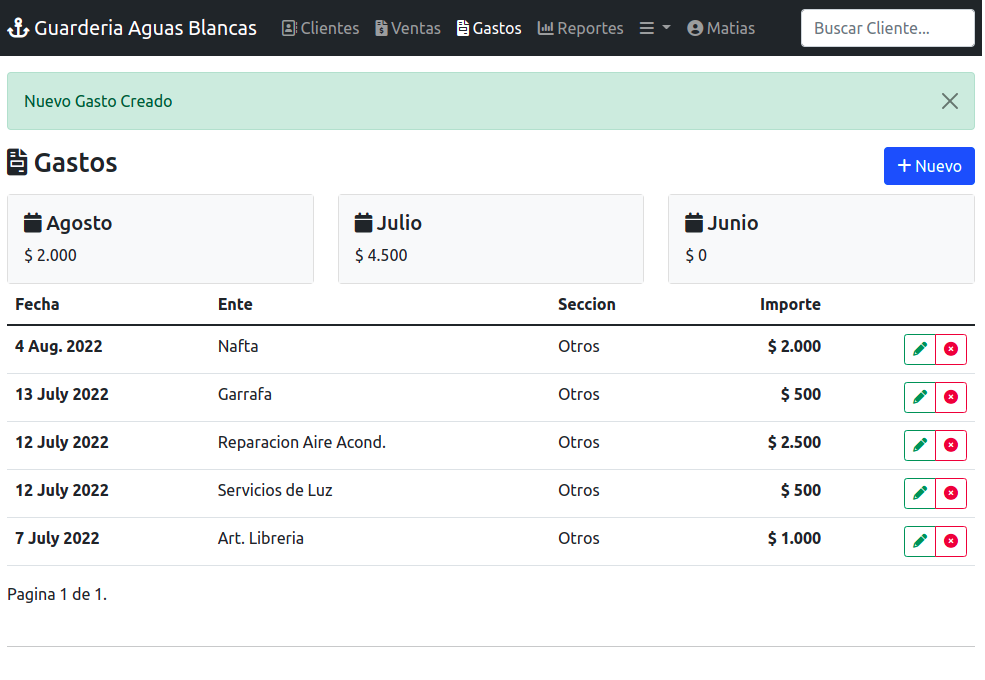
Task: Focus the Buscar Cliente search field
Action: pos(887,28)
